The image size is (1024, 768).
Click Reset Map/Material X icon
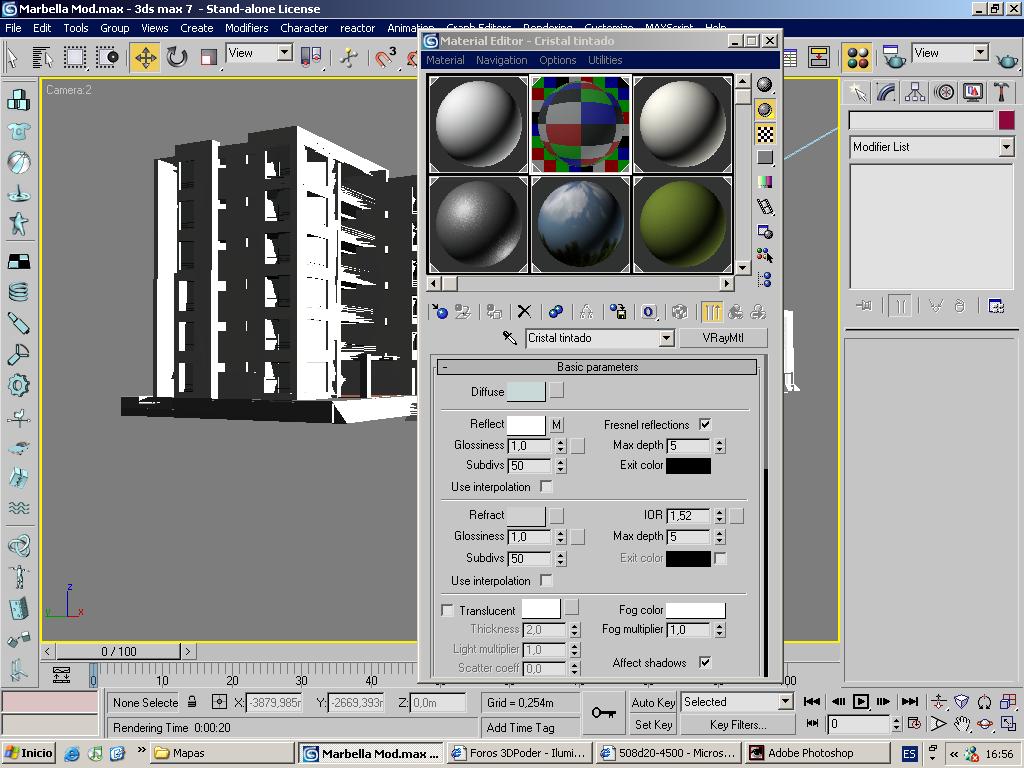click(x=524, y=312)
